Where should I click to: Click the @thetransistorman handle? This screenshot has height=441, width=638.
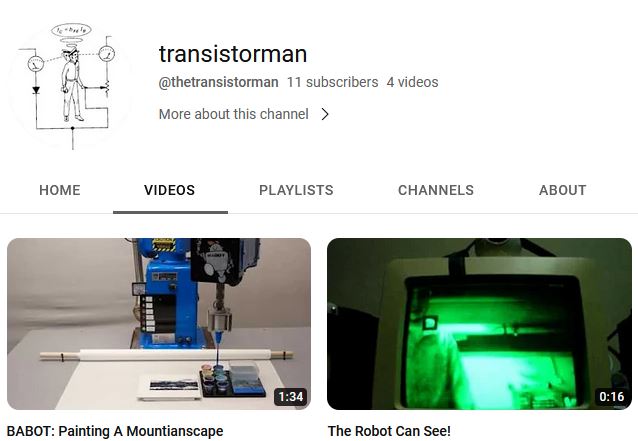218,82
